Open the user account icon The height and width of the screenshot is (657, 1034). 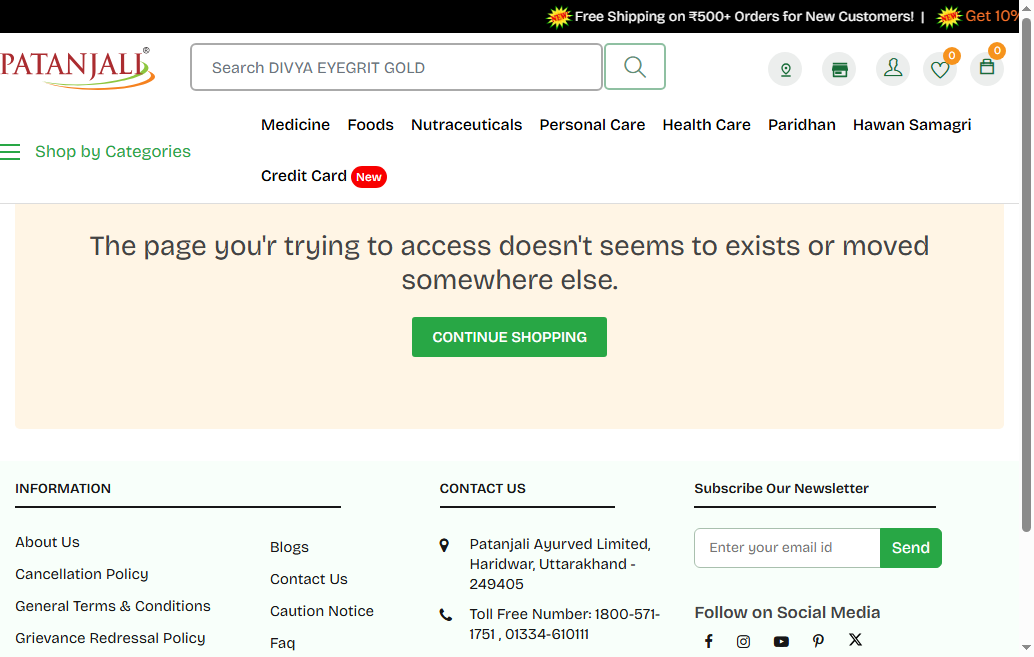(893, 69)
